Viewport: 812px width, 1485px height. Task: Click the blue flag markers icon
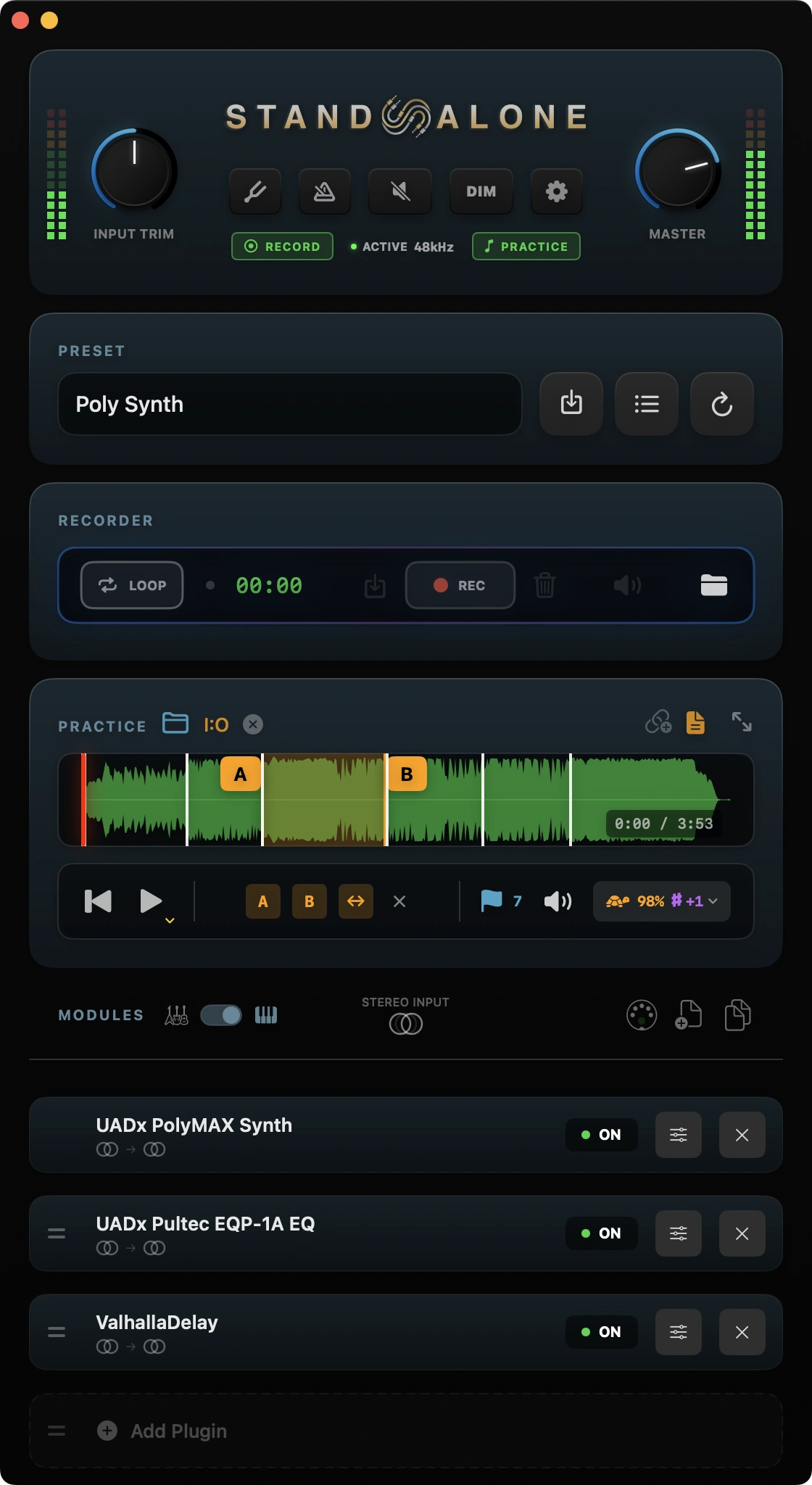pyautogui.click(x=492, y=901)
